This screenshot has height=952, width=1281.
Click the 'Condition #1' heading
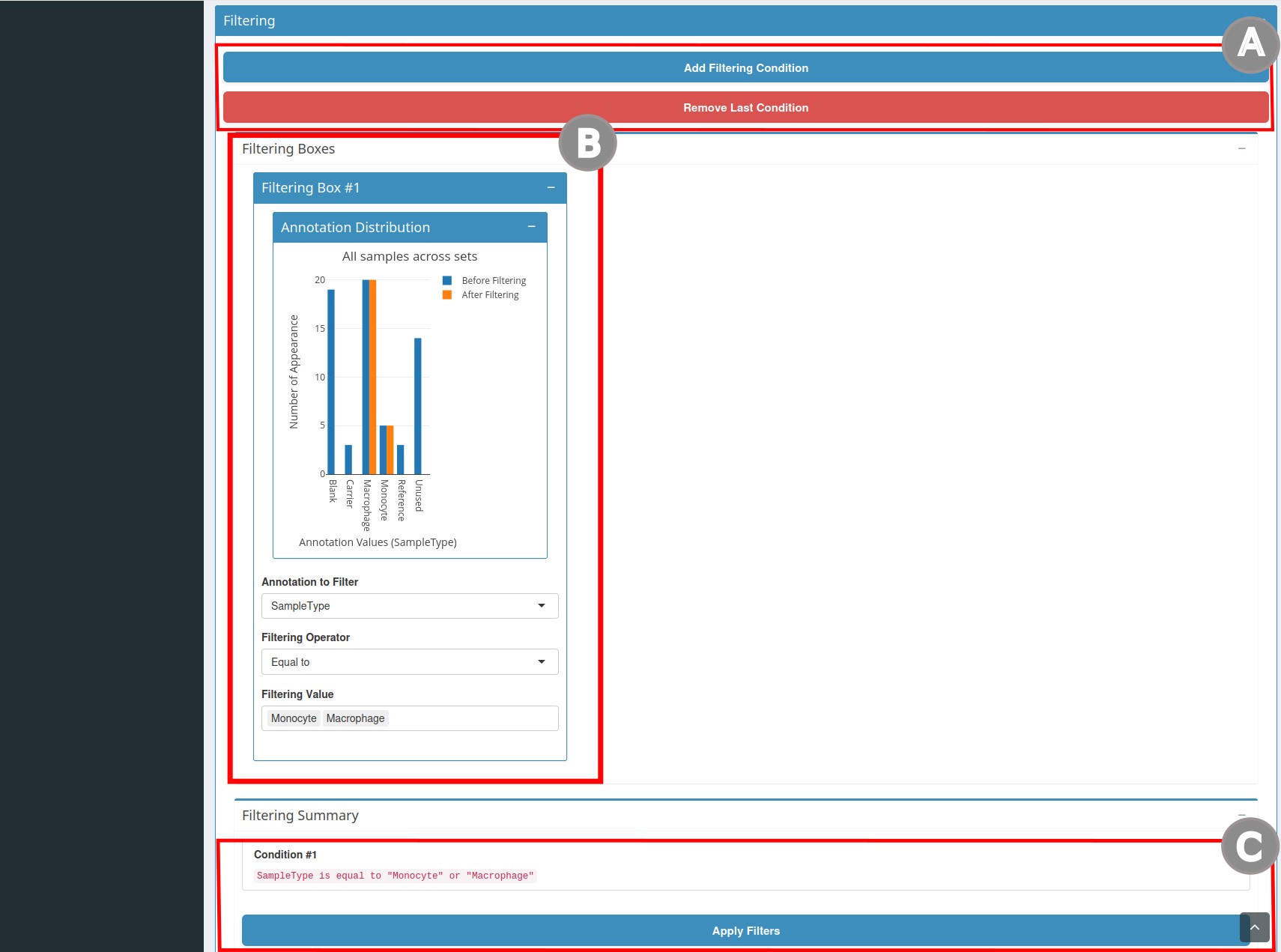coord(285,855)
